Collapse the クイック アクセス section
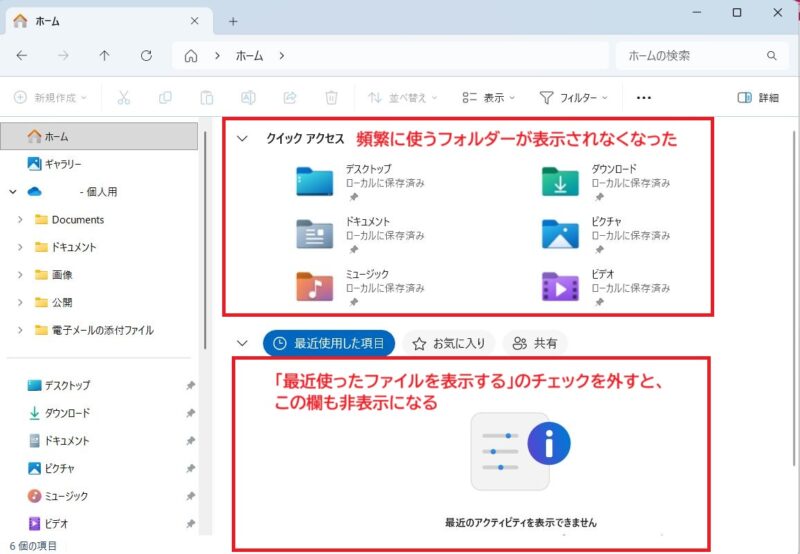The image size is (800, 554). [x=242, y=138]
